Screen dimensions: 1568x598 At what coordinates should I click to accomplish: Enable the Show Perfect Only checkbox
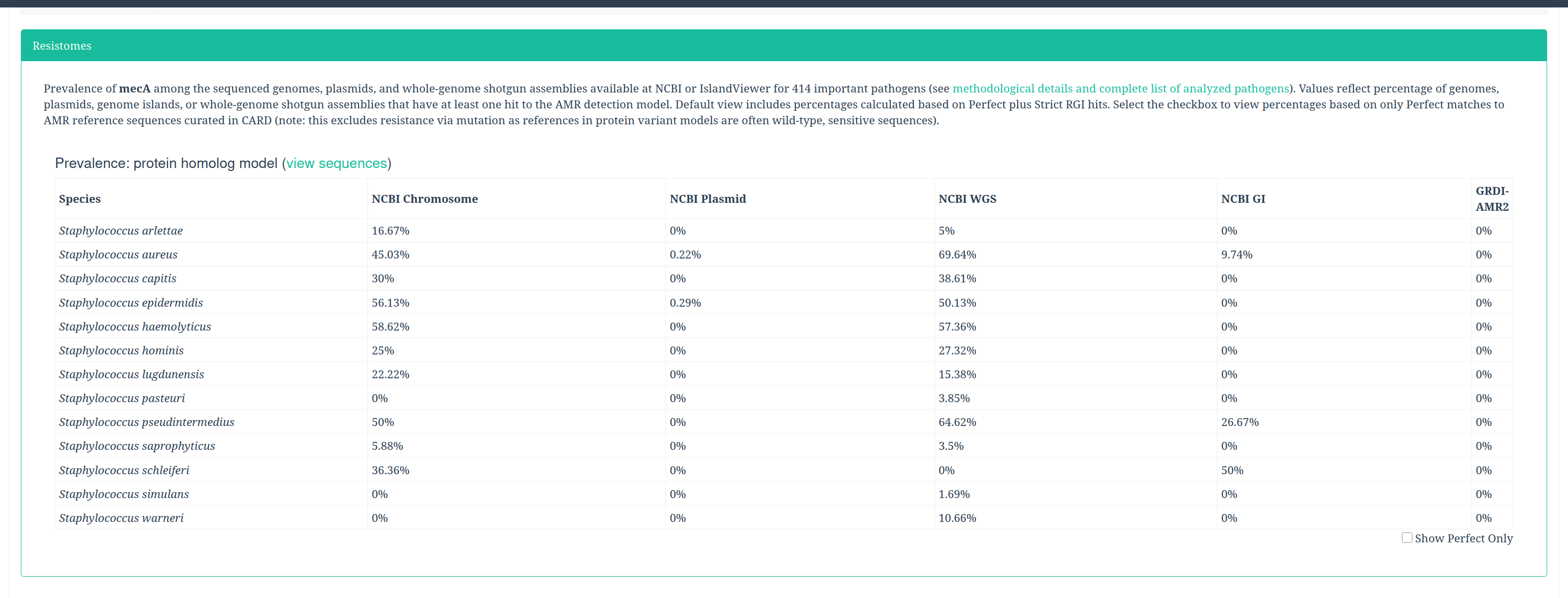pos(1407,538)
